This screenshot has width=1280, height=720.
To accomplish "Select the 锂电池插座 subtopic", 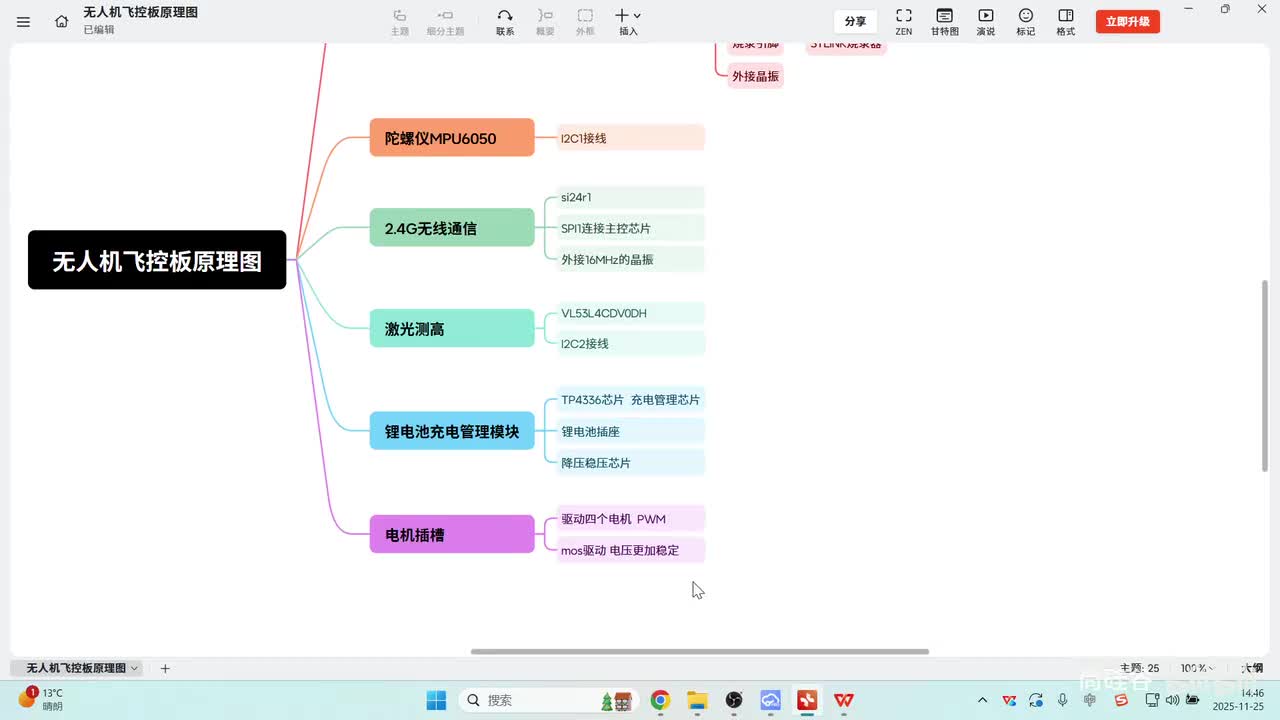I will click(631, 431).
